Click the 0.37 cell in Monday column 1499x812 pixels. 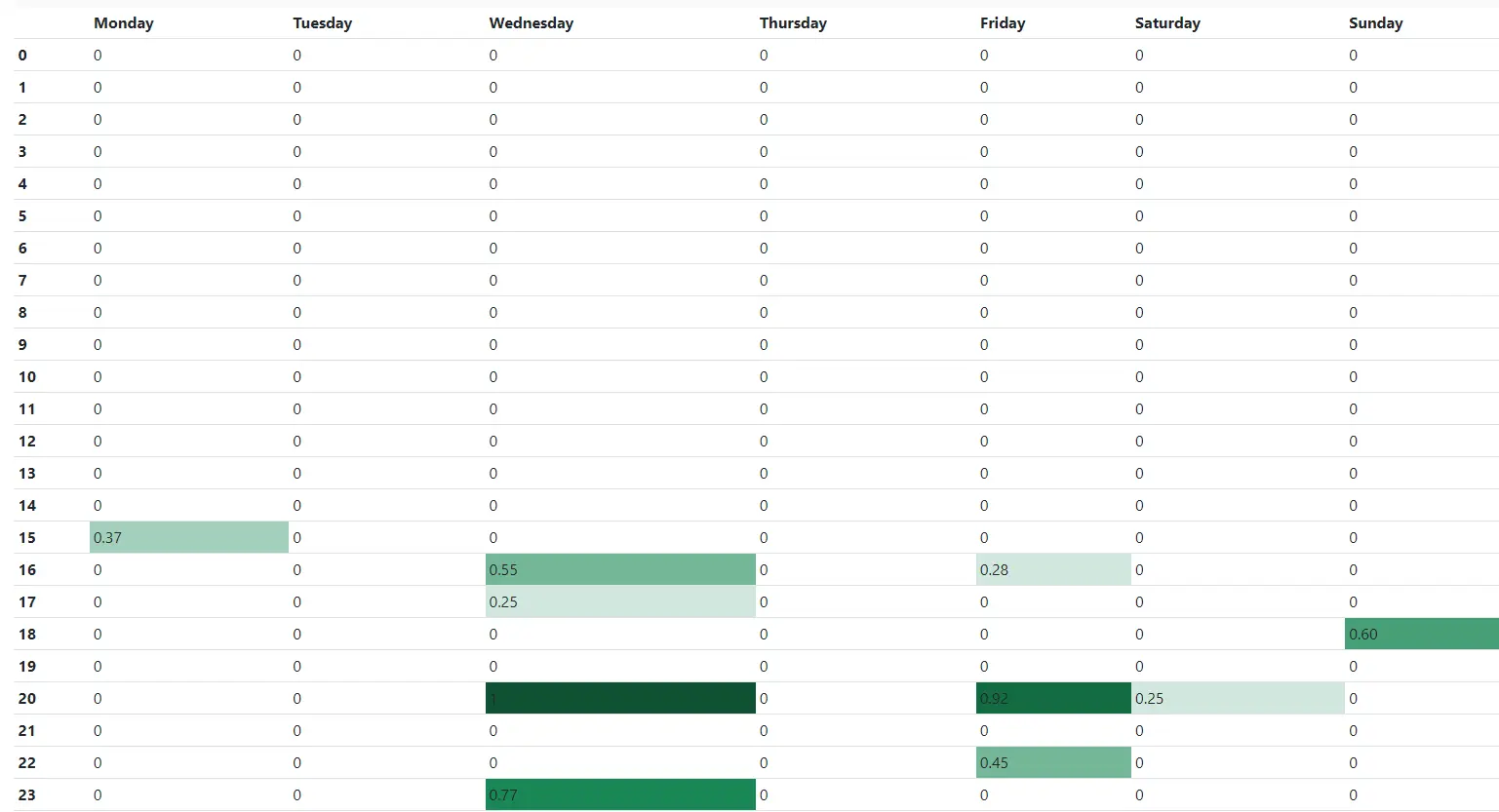pos(188,537)
